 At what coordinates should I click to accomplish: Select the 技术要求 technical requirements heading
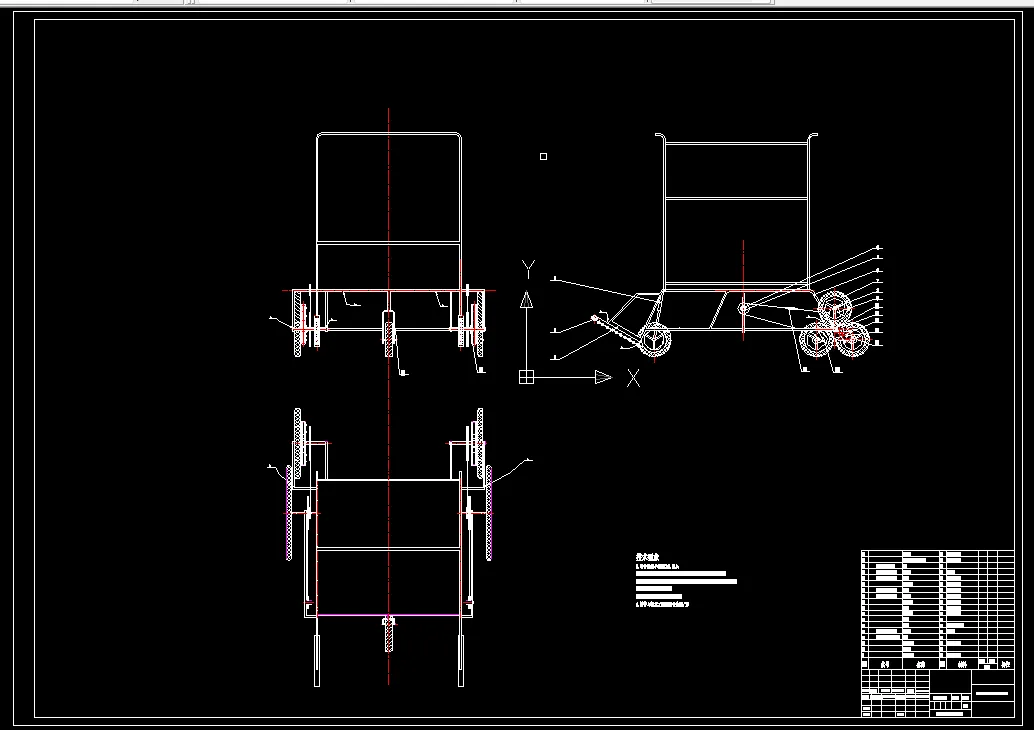point(647,557)
